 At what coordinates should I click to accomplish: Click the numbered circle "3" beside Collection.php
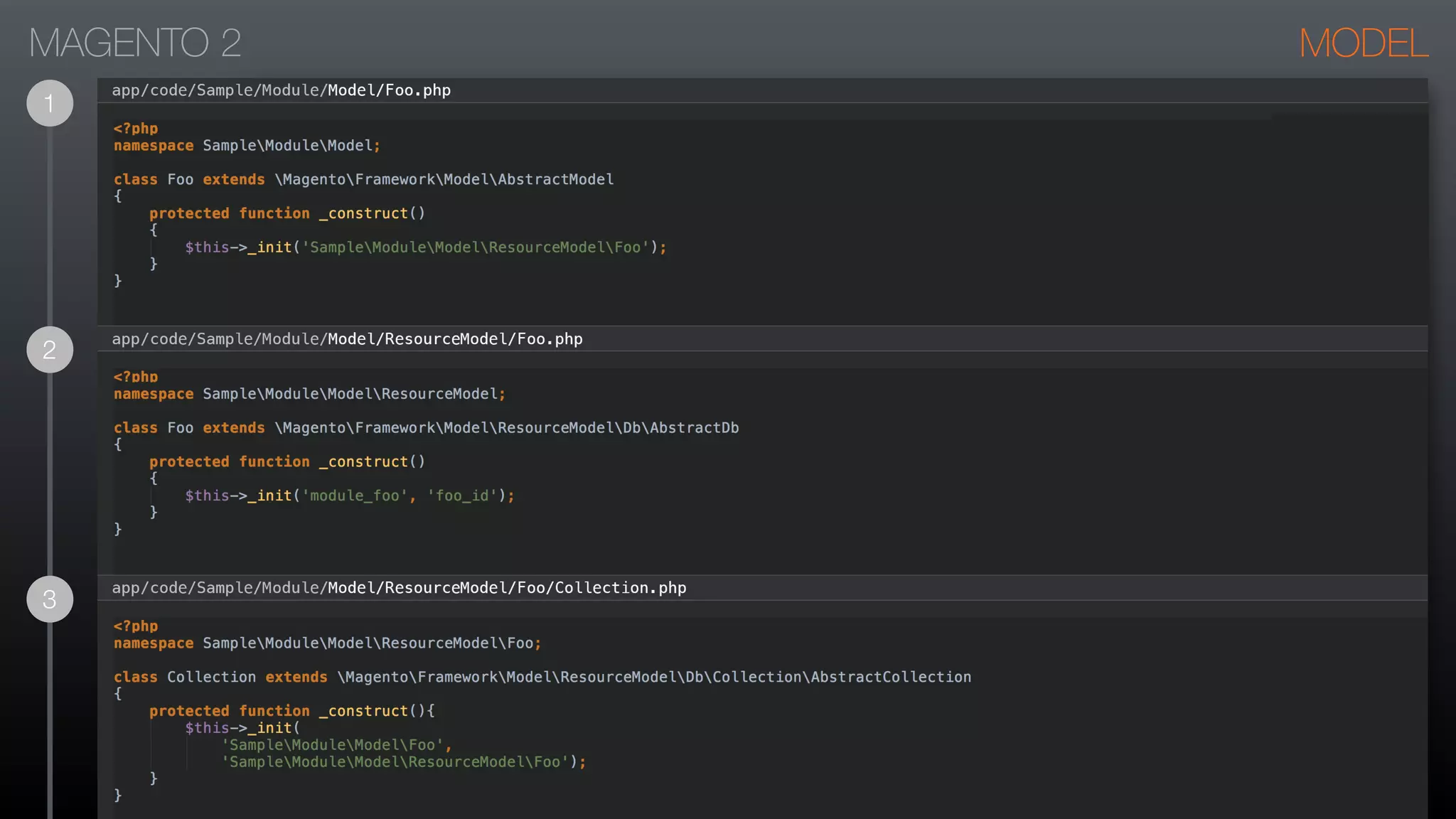click(x=50, y=599)
